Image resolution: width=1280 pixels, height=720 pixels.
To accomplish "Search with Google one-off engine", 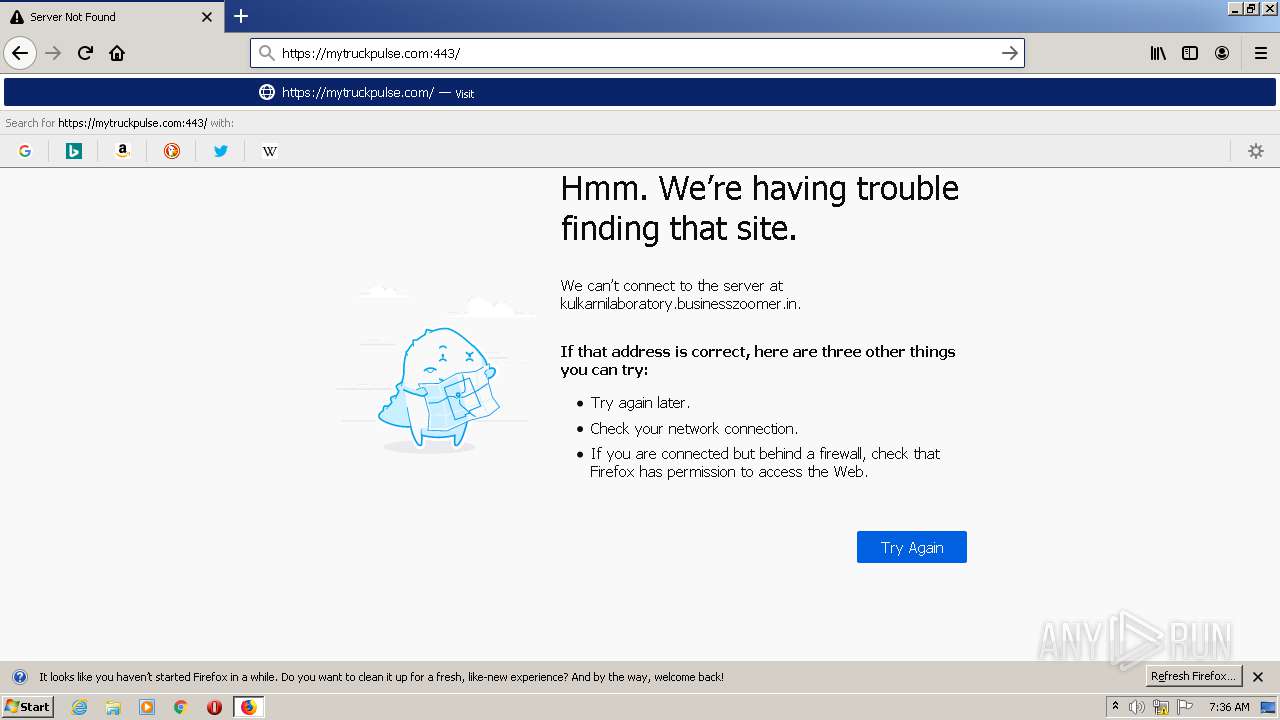I will (25, 151).
